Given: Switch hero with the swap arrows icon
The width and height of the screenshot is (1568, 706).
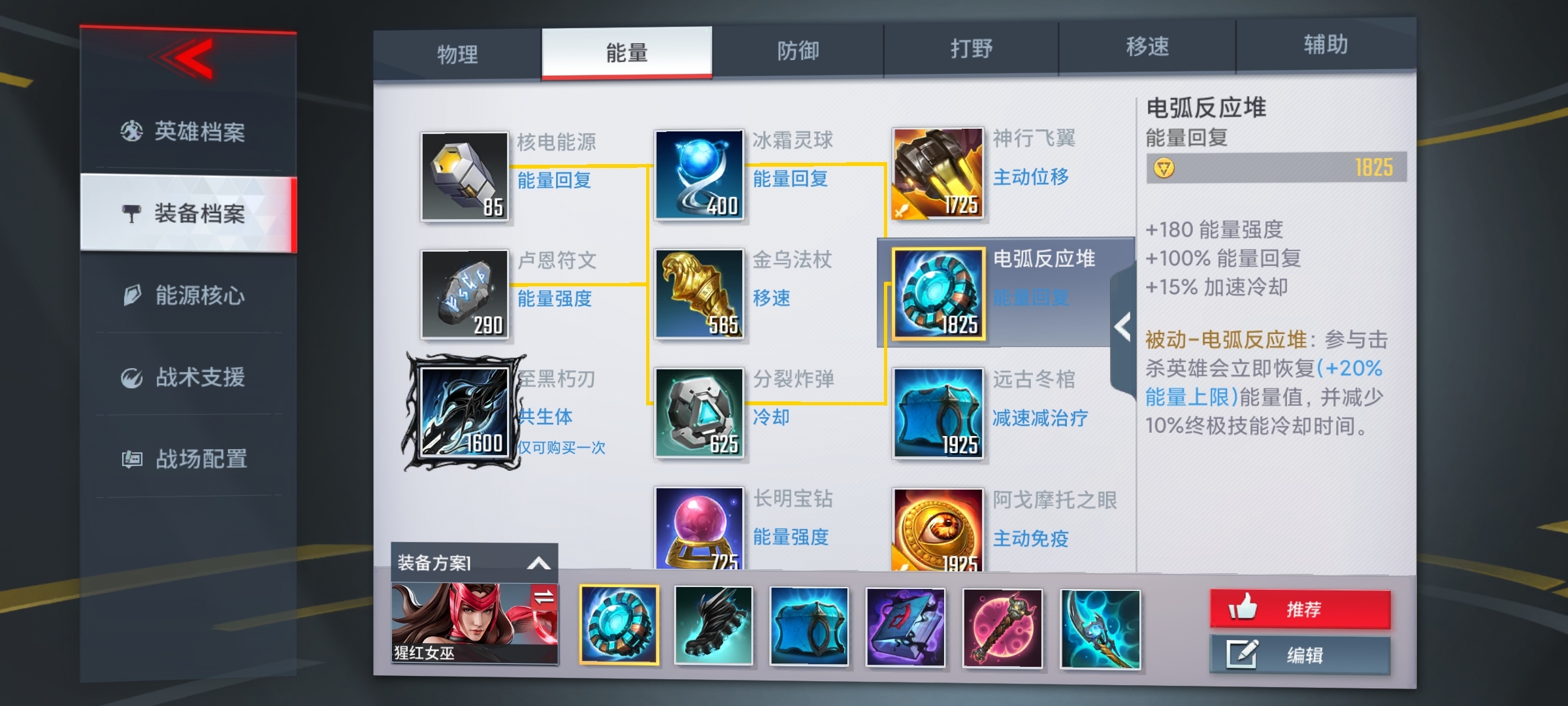Looking at the screenshot, I should point(544,596).
